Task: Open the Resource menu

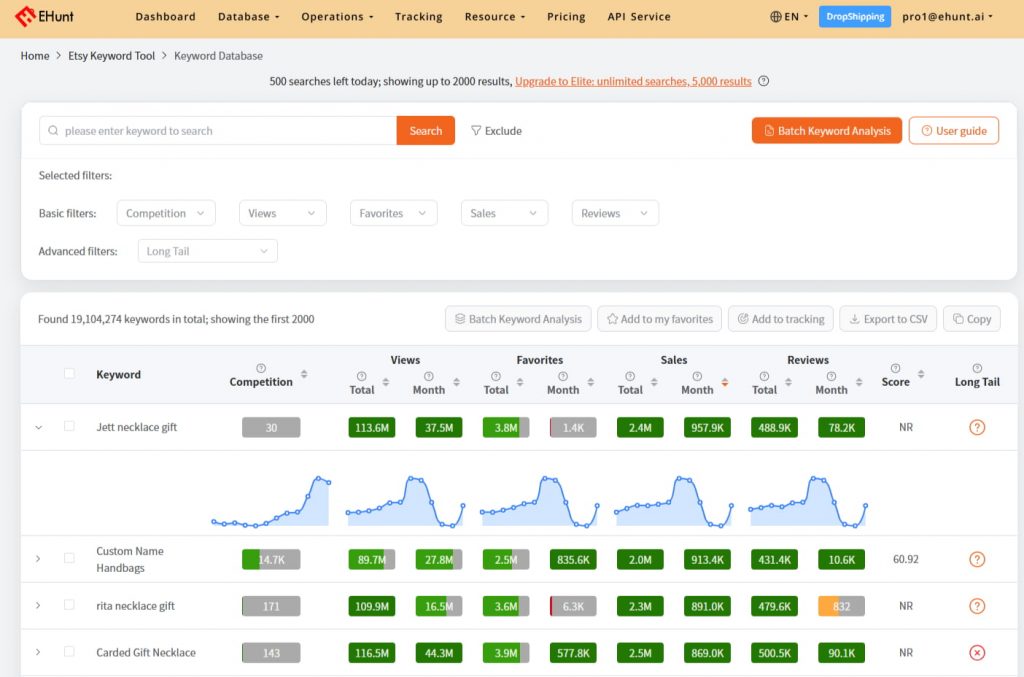Action: click(x=494, y=16)
